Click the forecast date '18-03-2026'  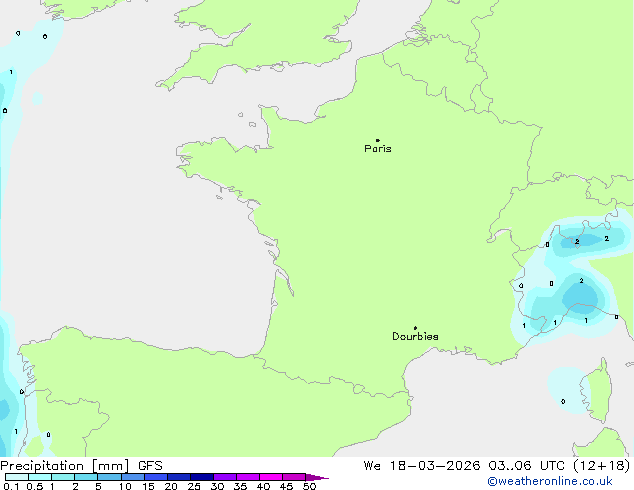click(435, 466)
